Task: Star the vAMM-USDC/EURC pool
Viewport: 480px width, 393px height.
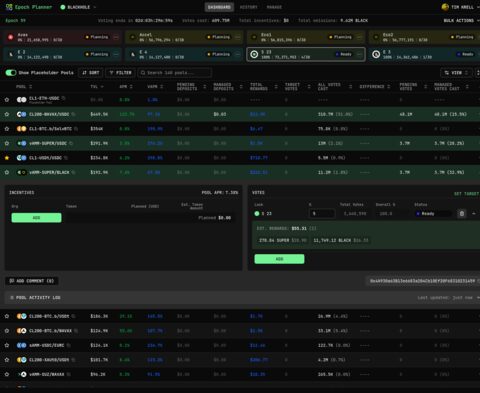Action: click(x=7, y=345)
